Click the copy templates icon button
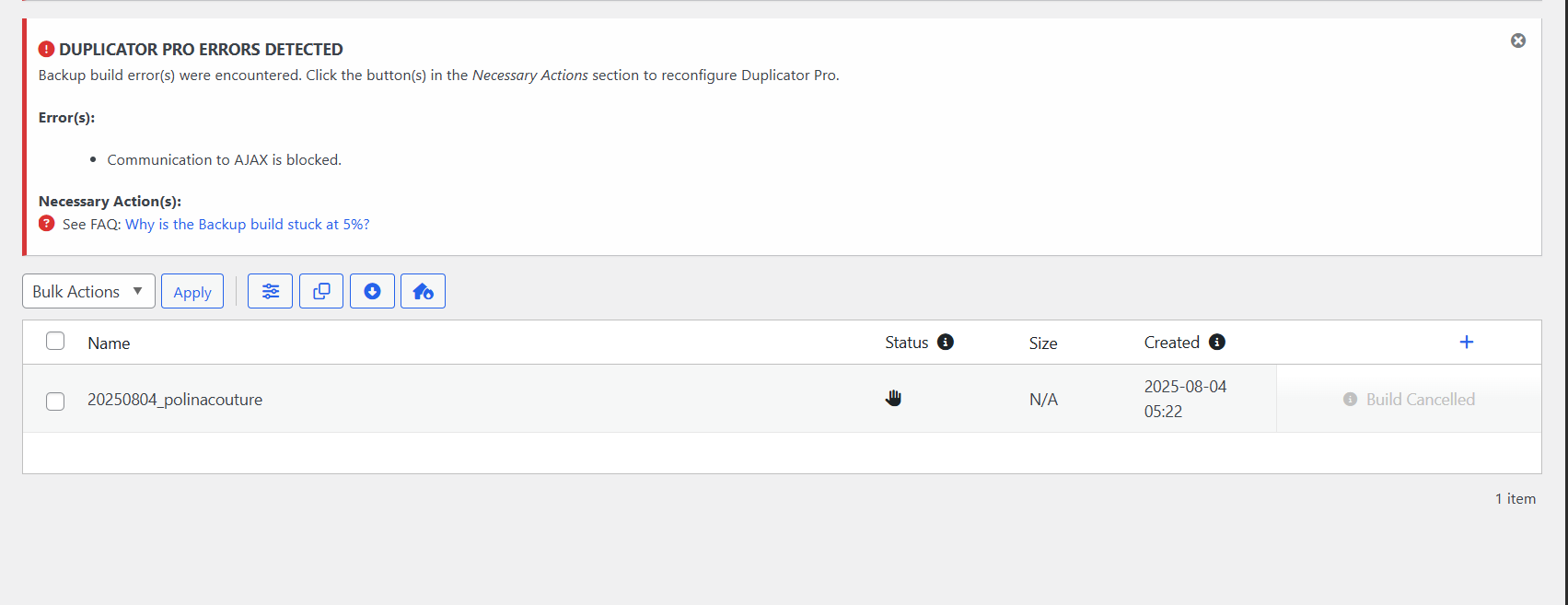The image size is (1568, 605). 321,291
